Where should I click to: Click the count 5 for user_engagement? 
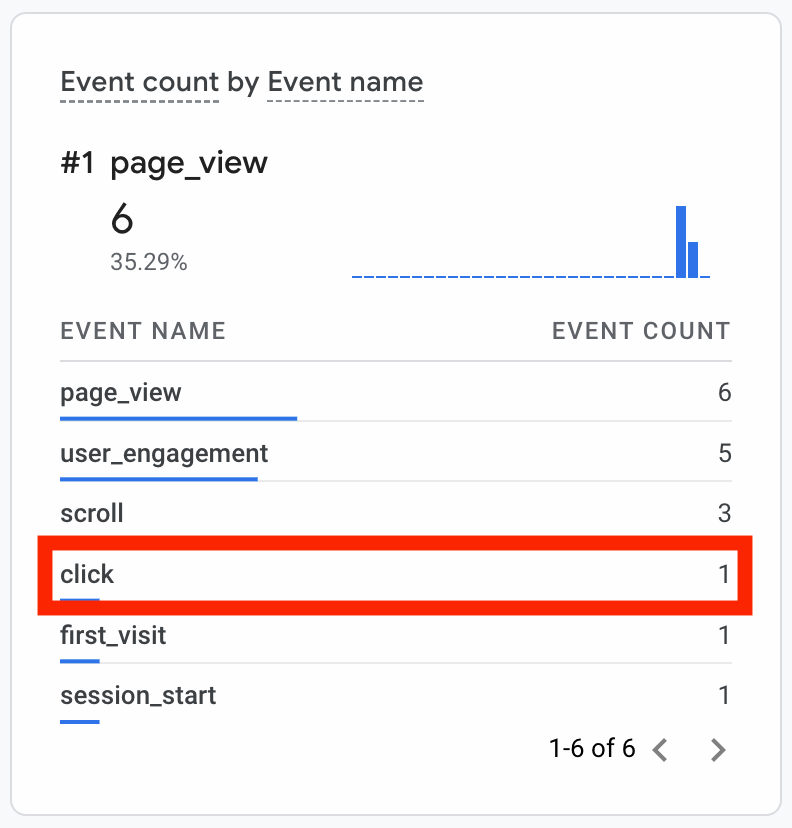tap(725, 453)
